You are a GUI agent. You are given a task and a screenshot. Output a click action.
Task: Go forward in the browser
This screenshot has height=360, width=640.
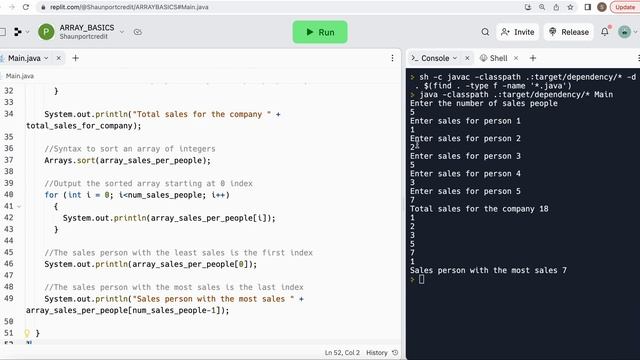click(x=11, y=7)
